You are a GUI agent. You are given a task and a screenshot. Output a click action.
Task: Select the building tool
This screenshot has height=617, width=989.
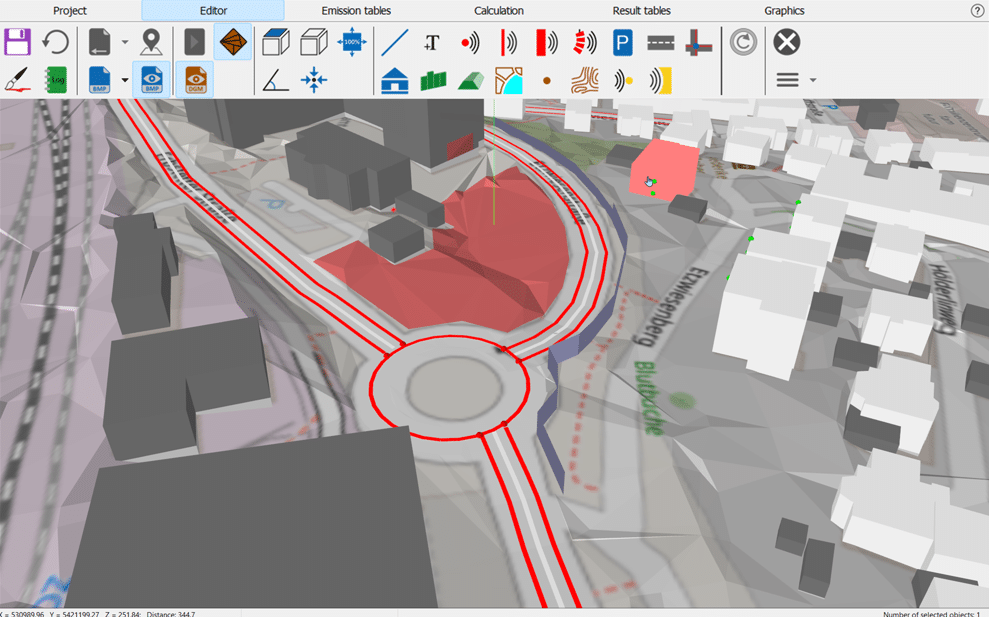tap(395, 80)
